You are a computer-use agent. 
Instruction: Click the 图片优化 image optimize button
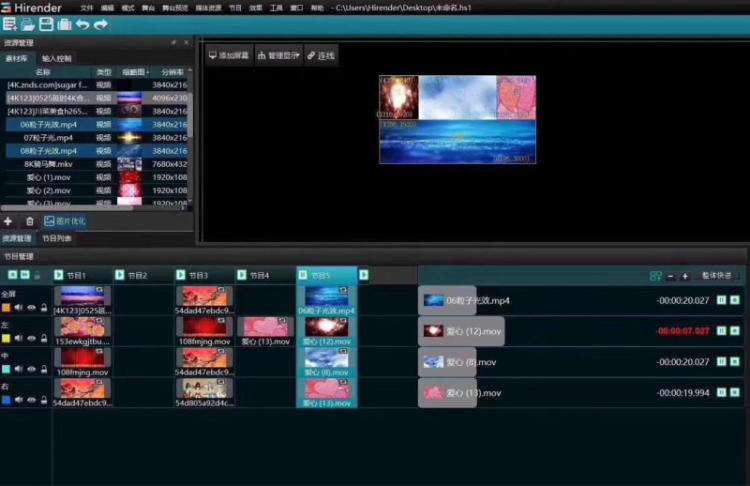click(x=65, y=221)
